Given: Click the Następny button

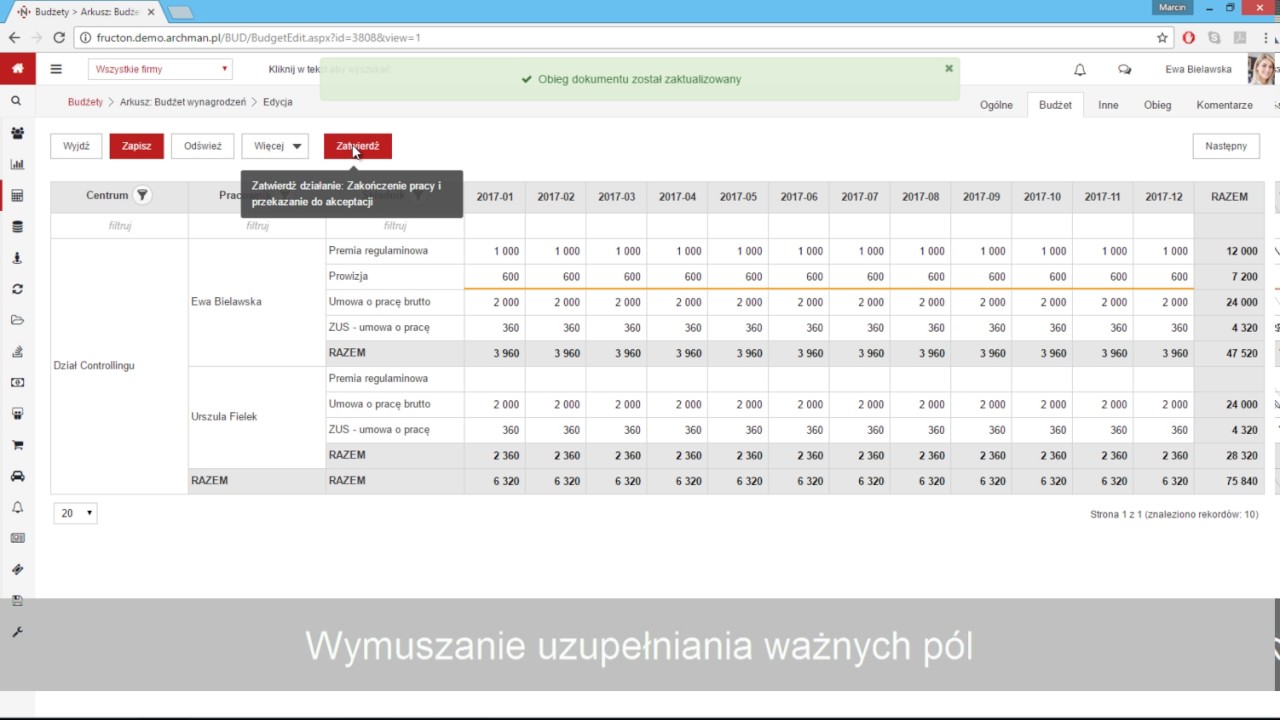Looking at the screenshot, I should pyautogui.click(x=1226, y=146).
